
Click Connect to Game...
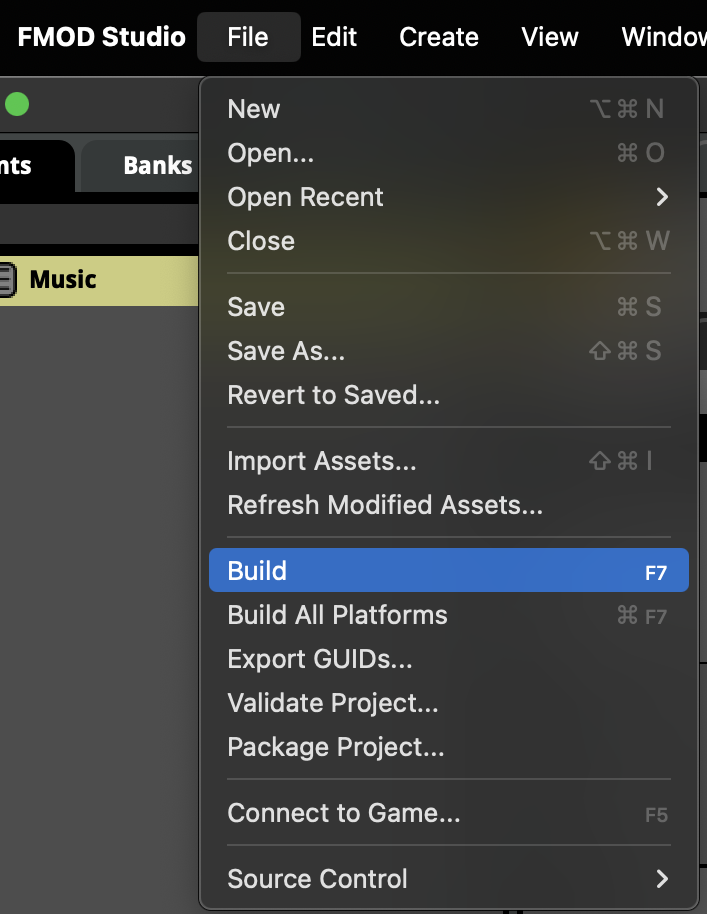pos(344,813)
